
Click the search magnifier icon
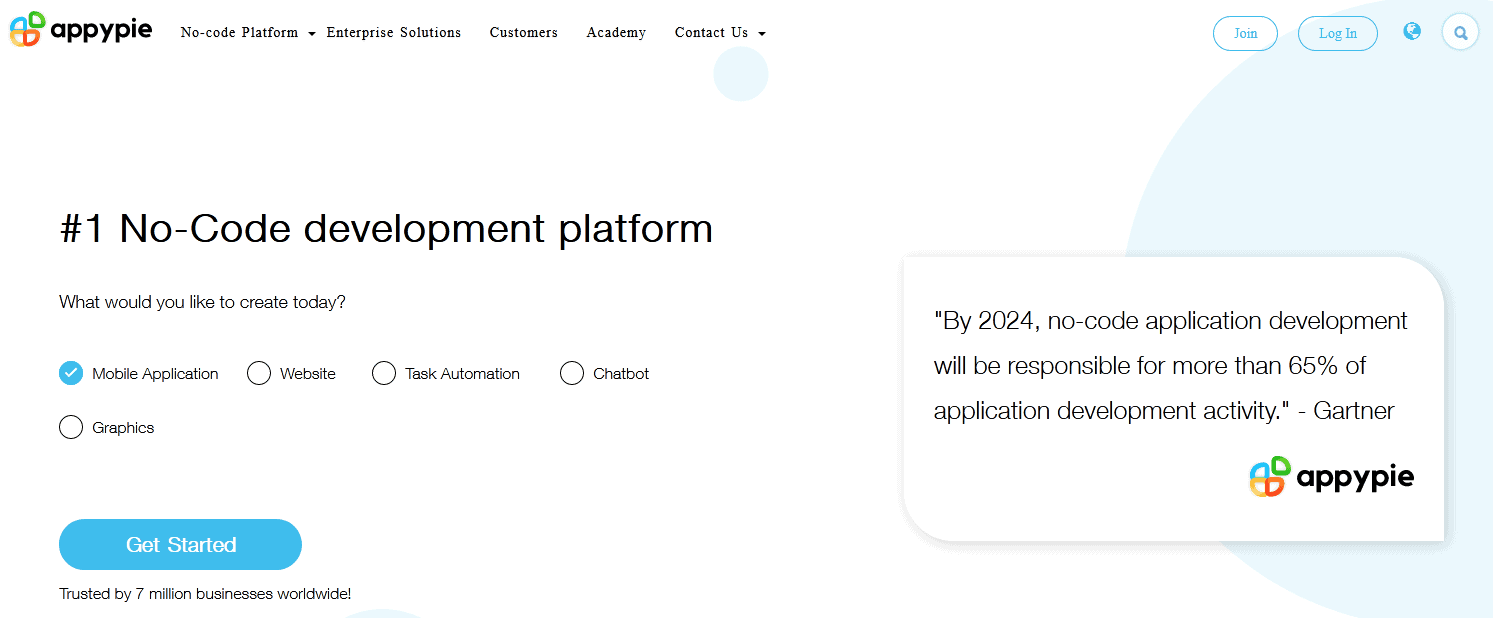tap(1460, 33)
